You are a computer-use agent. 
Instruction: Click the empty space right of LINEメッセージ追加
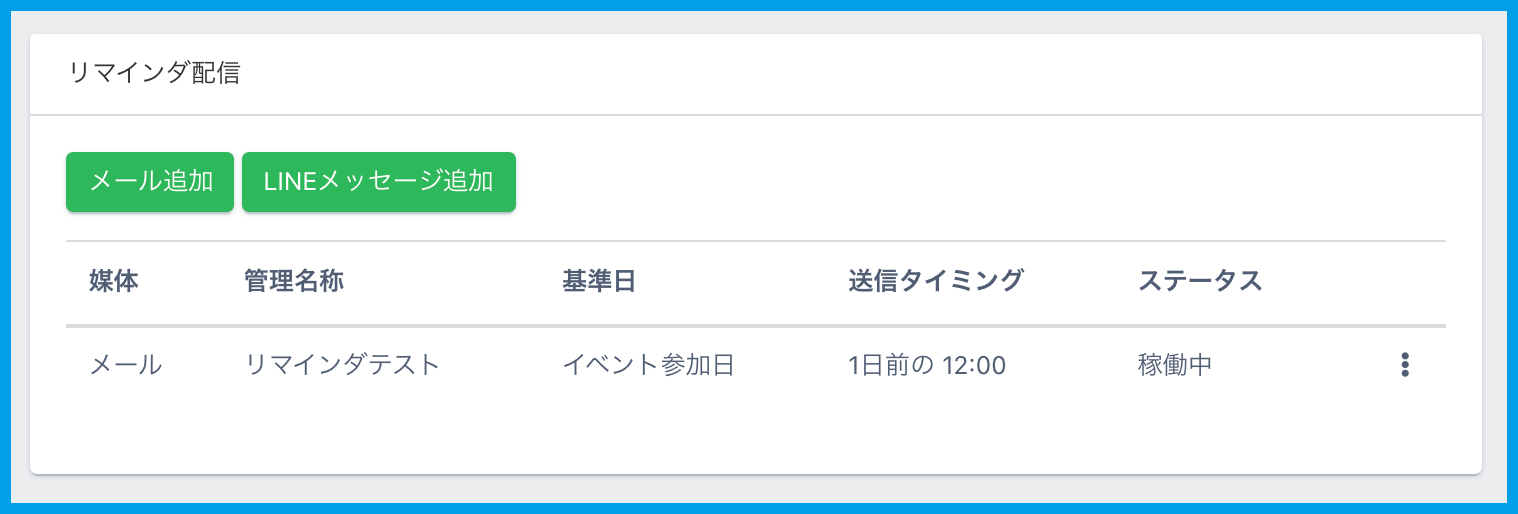point(900,182)
